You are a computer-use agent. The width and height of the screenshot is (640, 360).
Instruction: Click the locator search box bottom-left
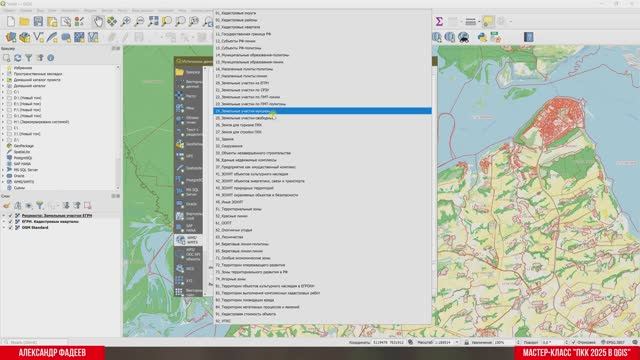click(35, 342)
